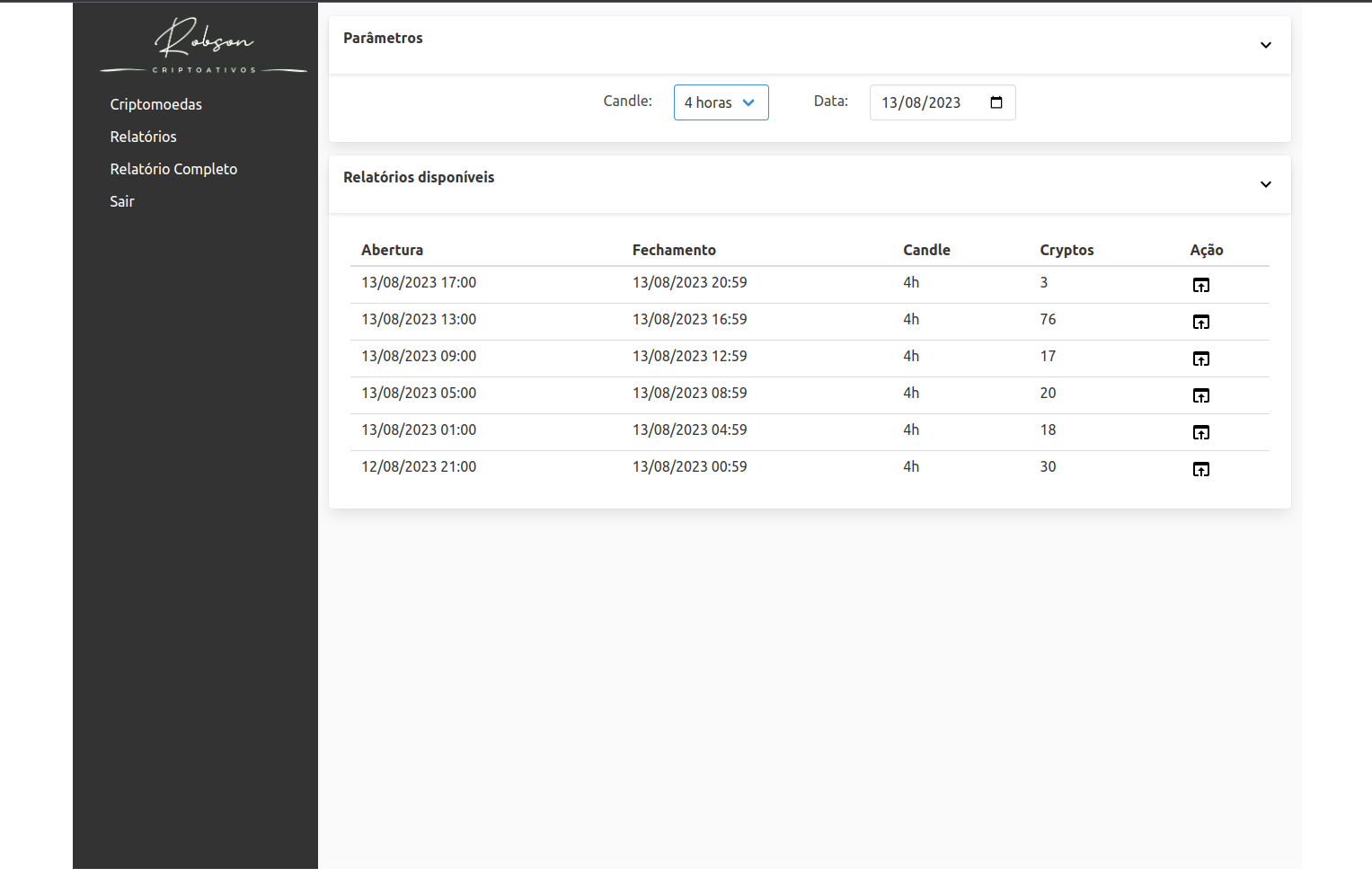1372x877 pixels.
Task: Select cell 13/08/2023 08:59
Action: 689,393
